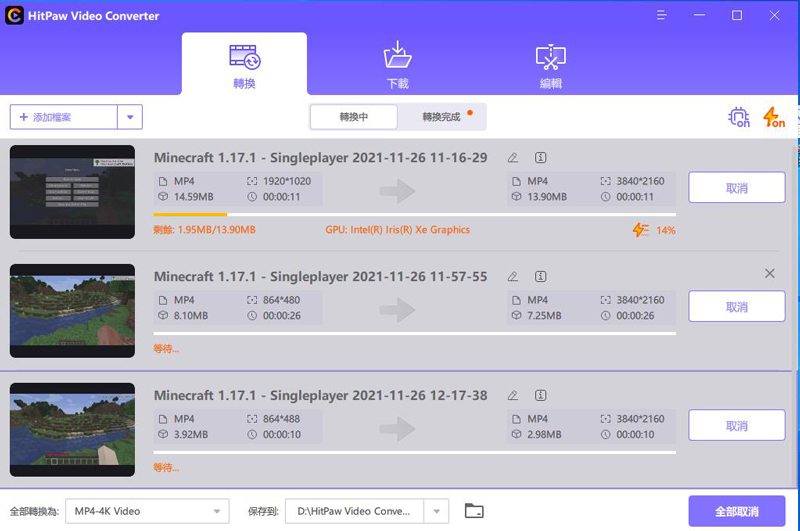Click source size '14.59MB' value
800x531 pixels.
point(193,197)
